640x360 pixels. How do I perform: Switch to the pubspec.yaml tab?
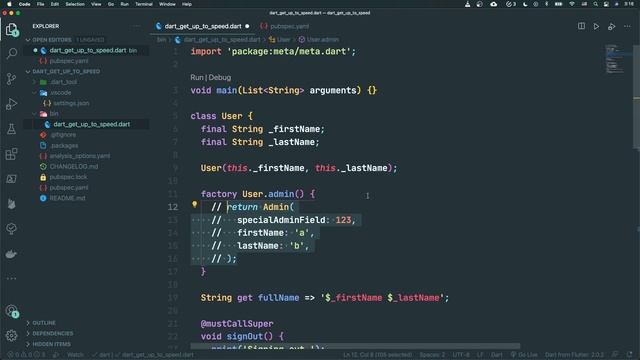284,26
